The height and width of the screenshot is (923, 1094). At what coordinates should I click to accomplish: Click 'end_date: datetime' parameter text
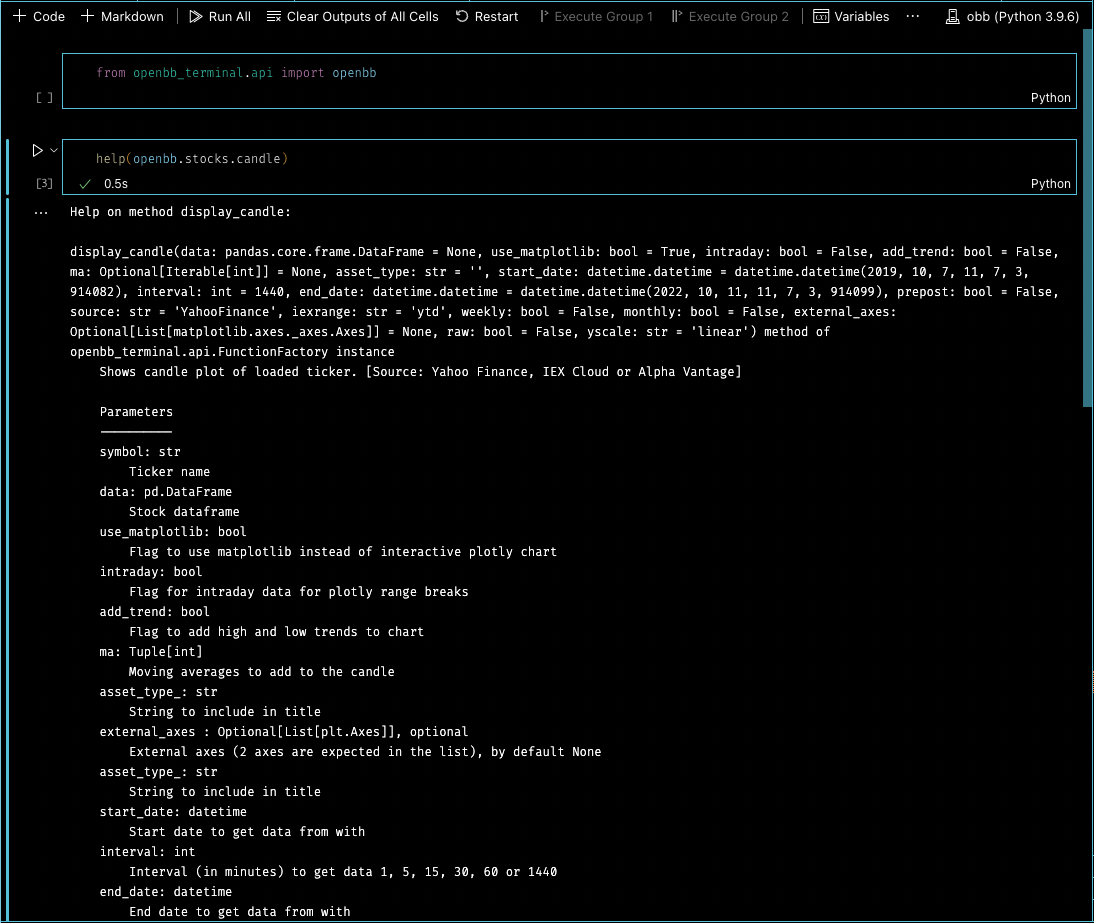165,892
